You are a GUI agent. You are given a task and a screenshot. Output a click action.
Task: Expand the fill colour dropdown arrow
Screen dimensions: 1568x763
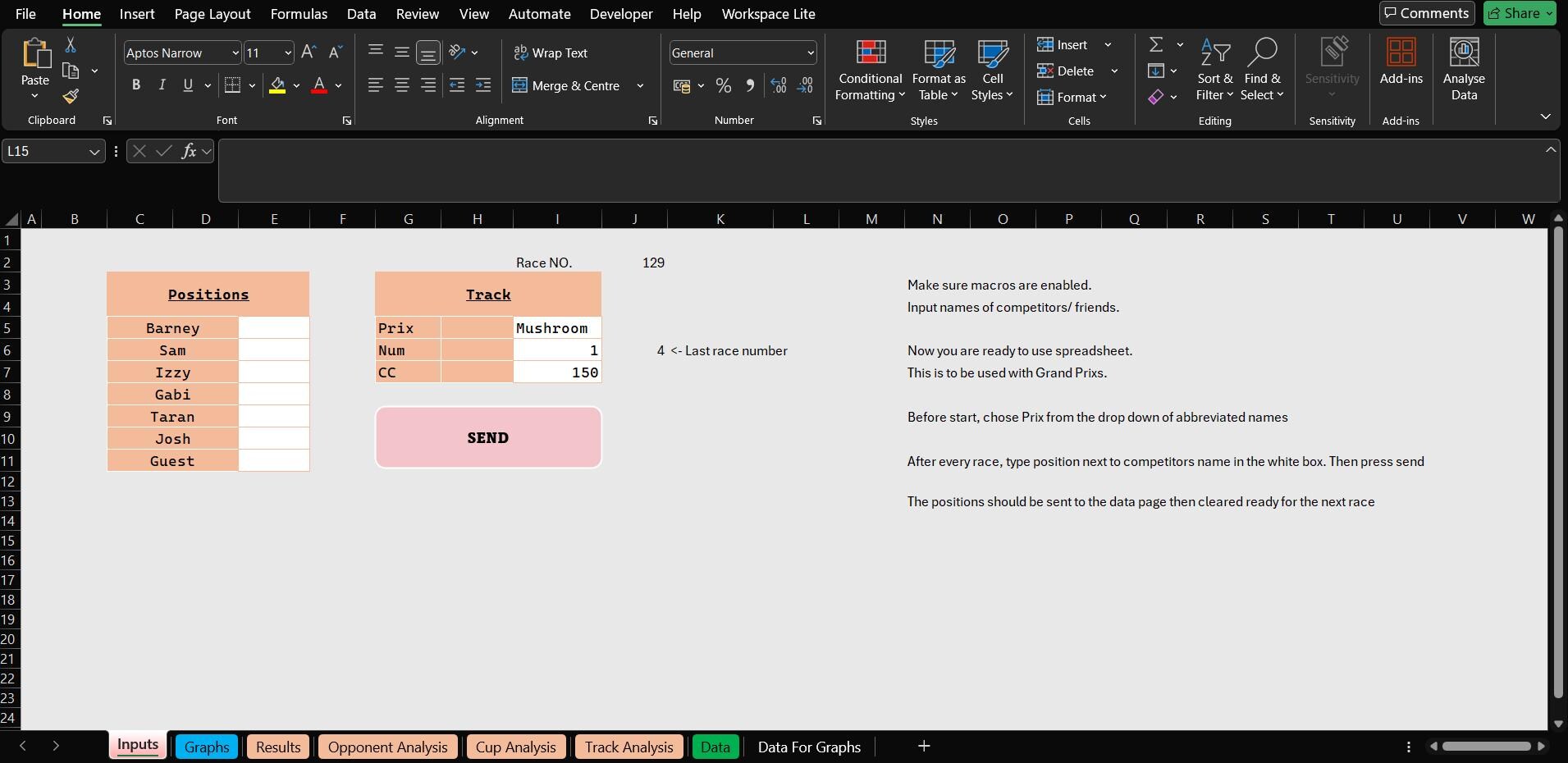(x=297, y=85)
